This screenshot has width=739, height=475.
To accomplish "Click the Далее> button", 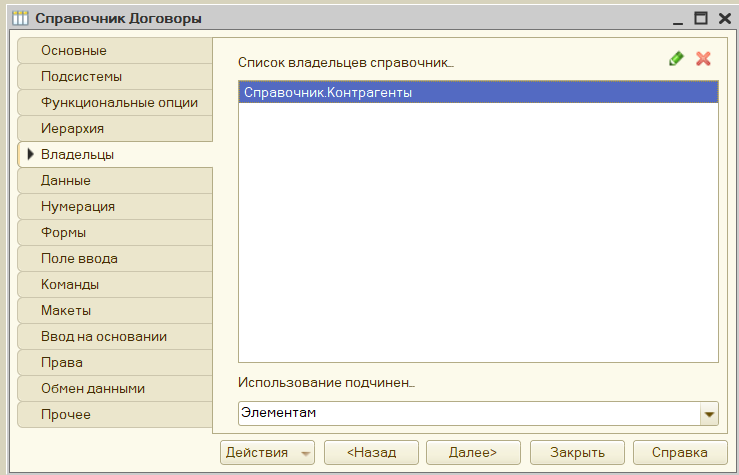I will point(473,452).
